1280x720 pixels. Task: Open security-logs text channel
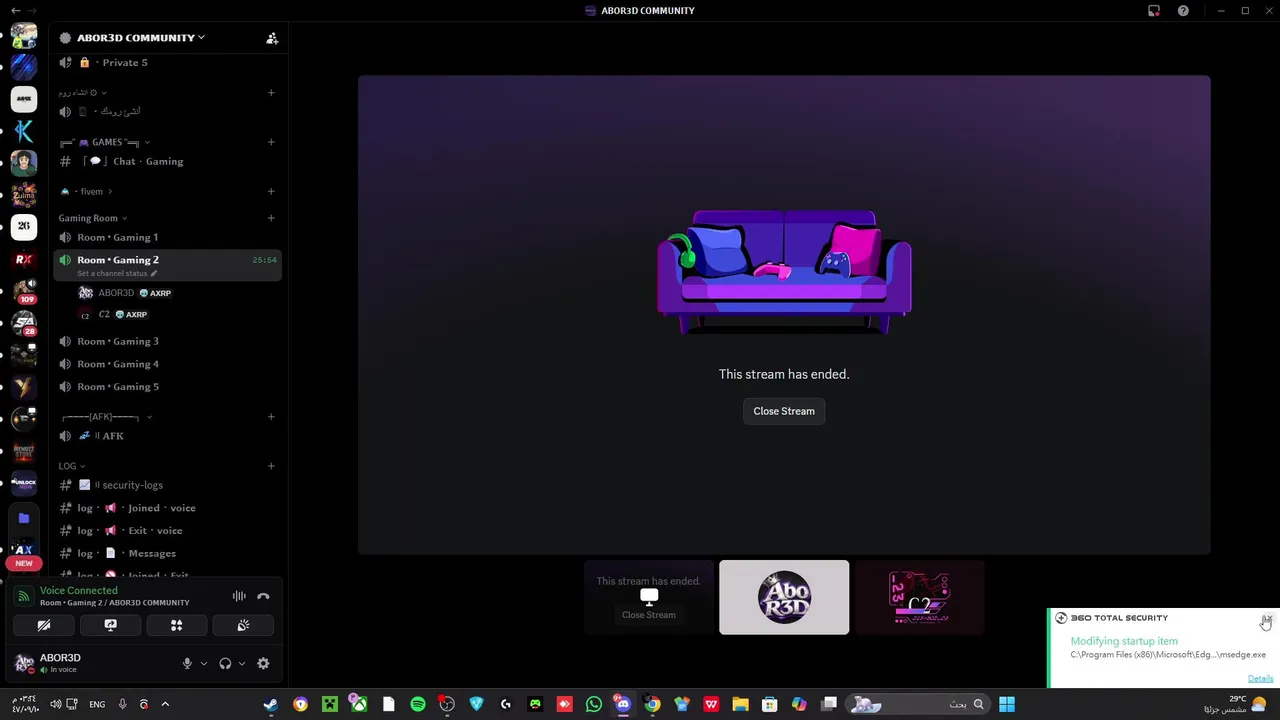[168, 485]
